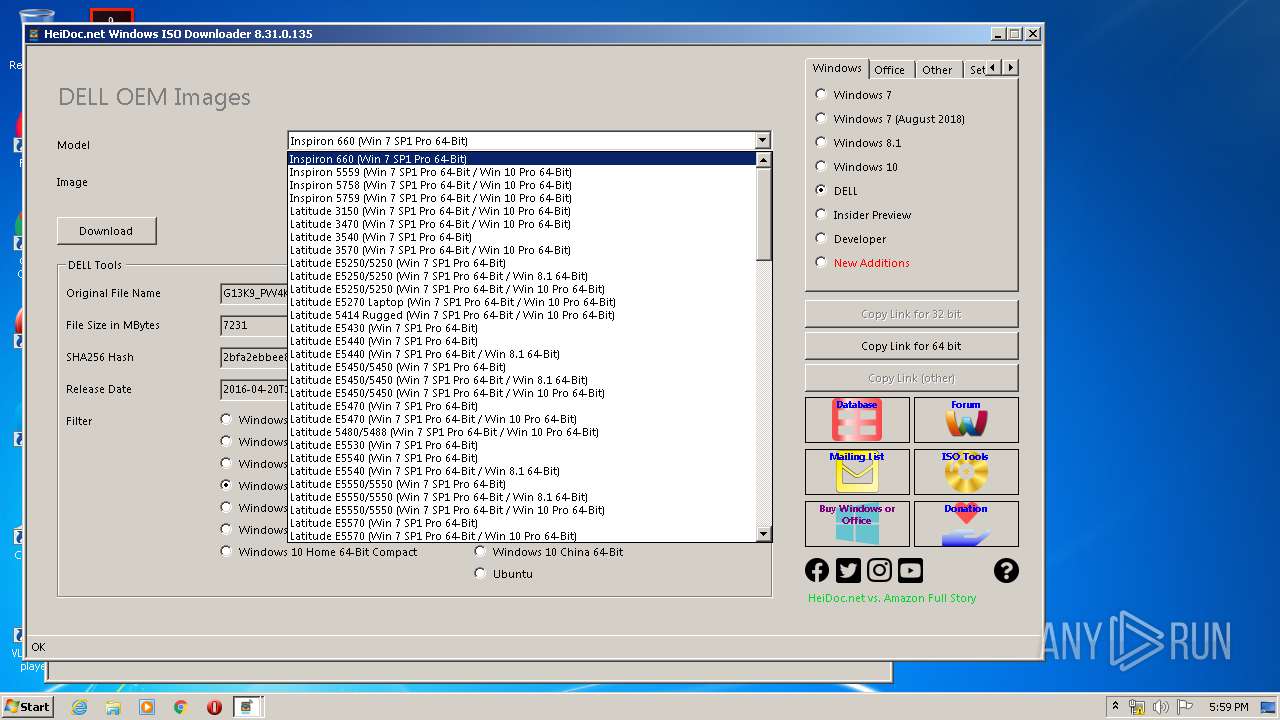Select Windows 10 Home 64-Bit Compact filter
The width and height of the screenshot is (1280, 720).
[x=226, y=551]
